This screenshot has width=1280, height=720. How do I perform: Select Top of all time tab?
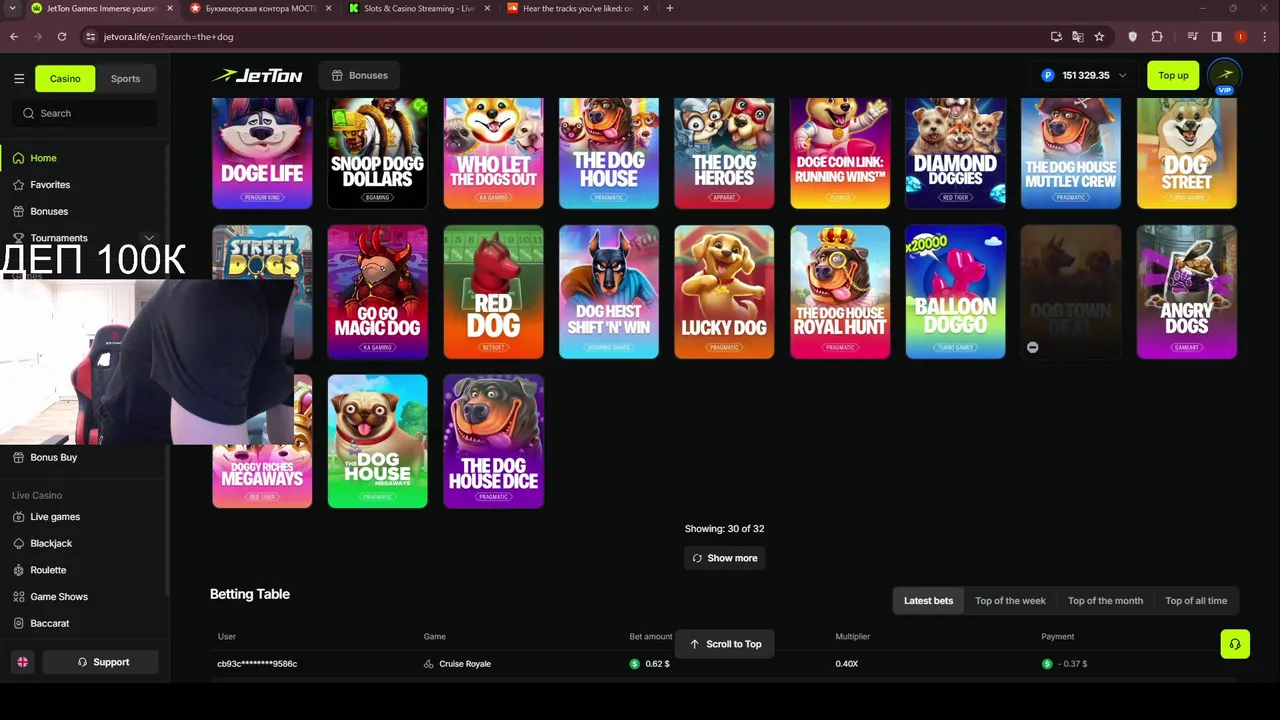pos(1196,601)
